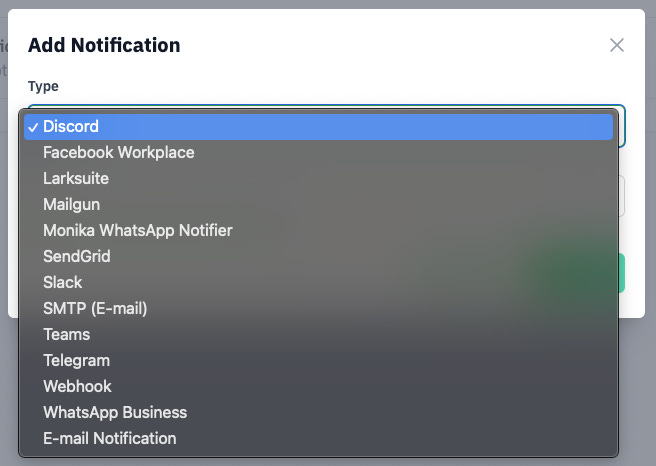The height and width of the screenshot is (466, 656).
Task: Choose Telegram notification type
Action: pos(318,361)
